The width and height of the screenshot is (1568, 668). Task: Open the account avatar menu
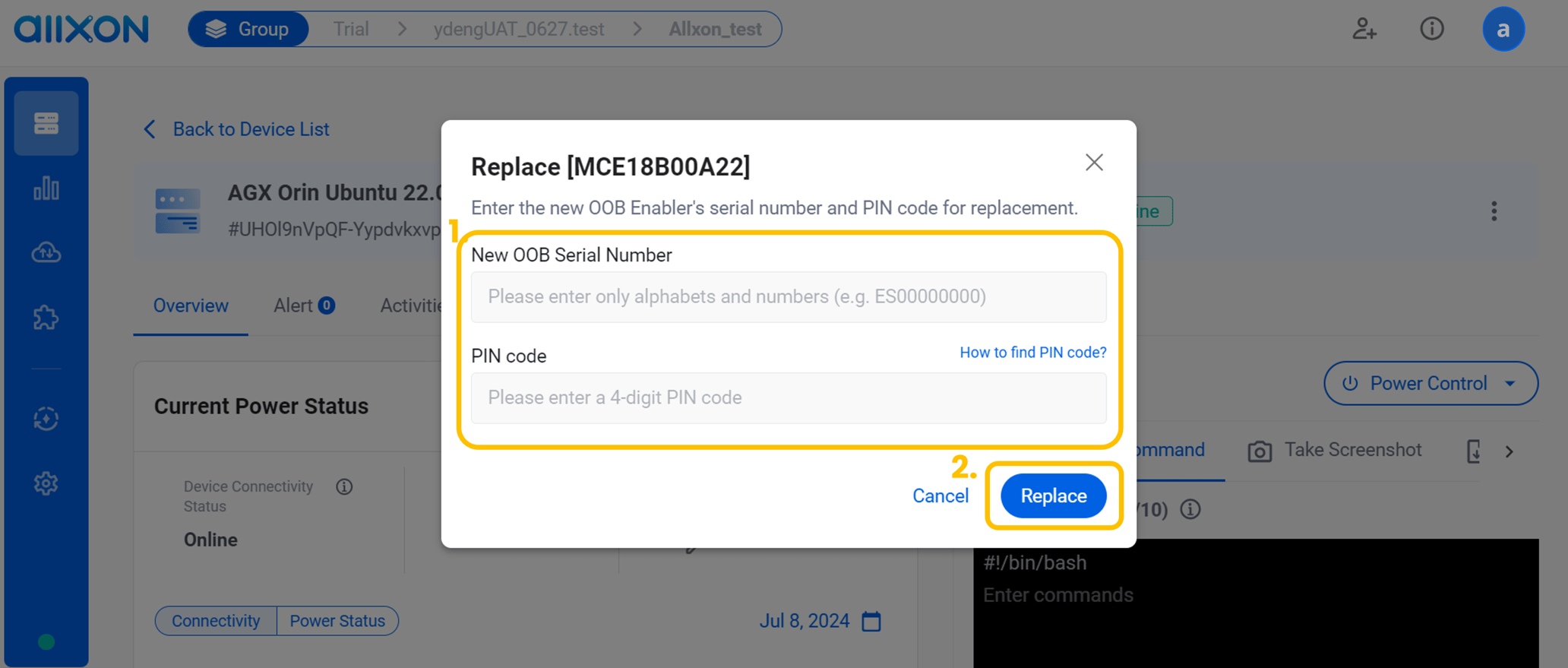pos(1503,29)
